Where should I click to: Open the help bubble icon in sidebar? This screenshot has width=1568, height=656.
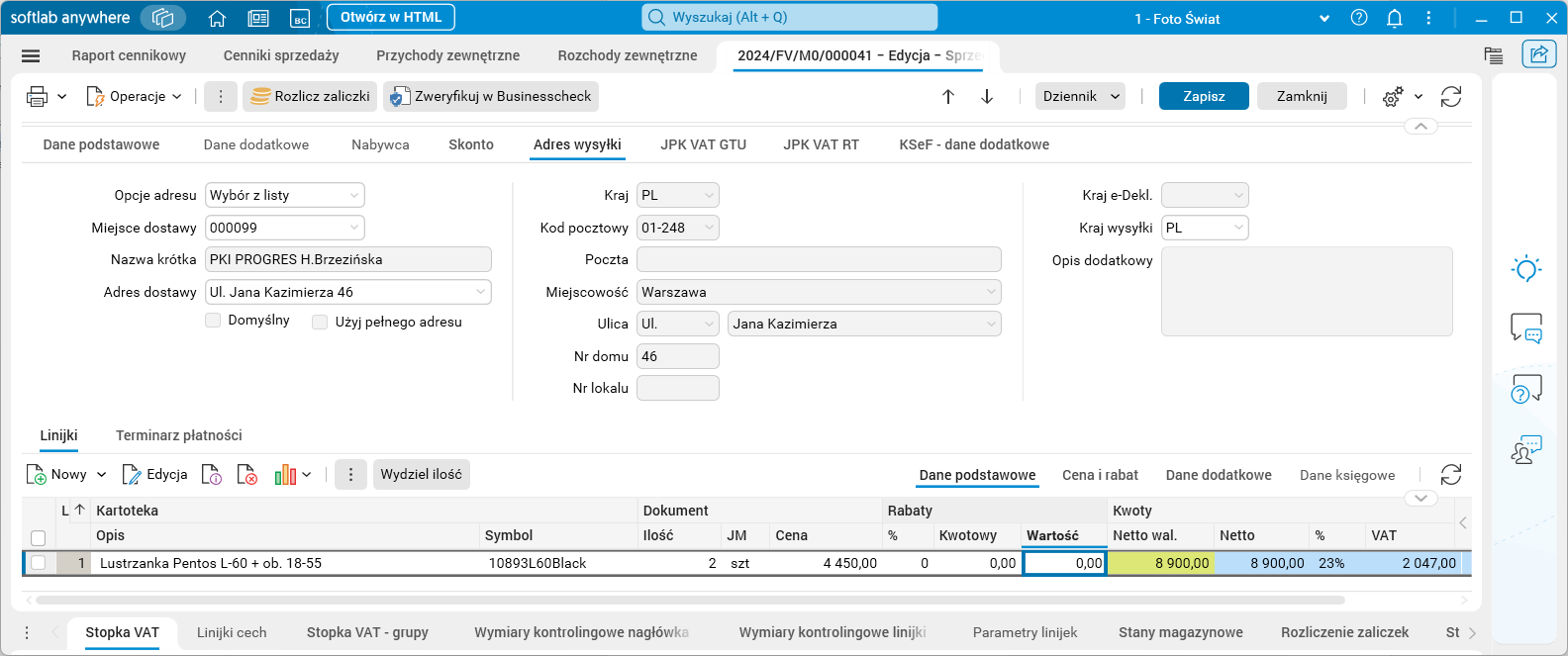tap(1526, 389)
